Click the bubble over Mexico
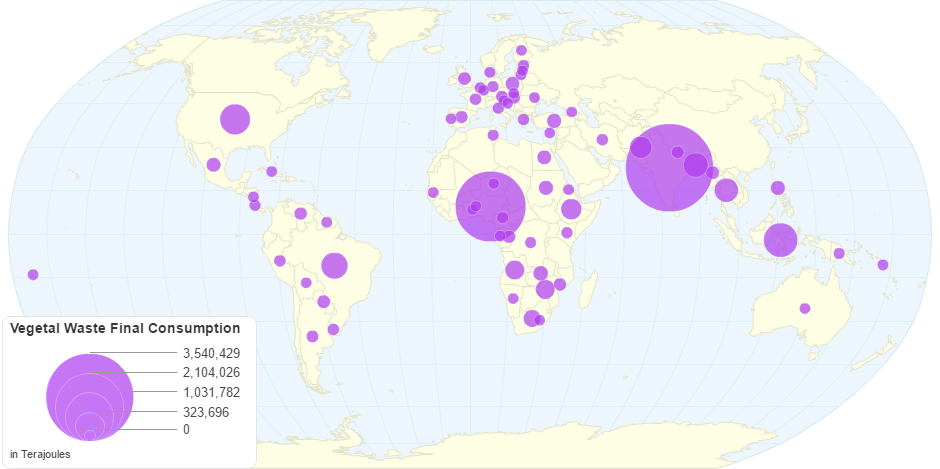 tap(213, 165)
